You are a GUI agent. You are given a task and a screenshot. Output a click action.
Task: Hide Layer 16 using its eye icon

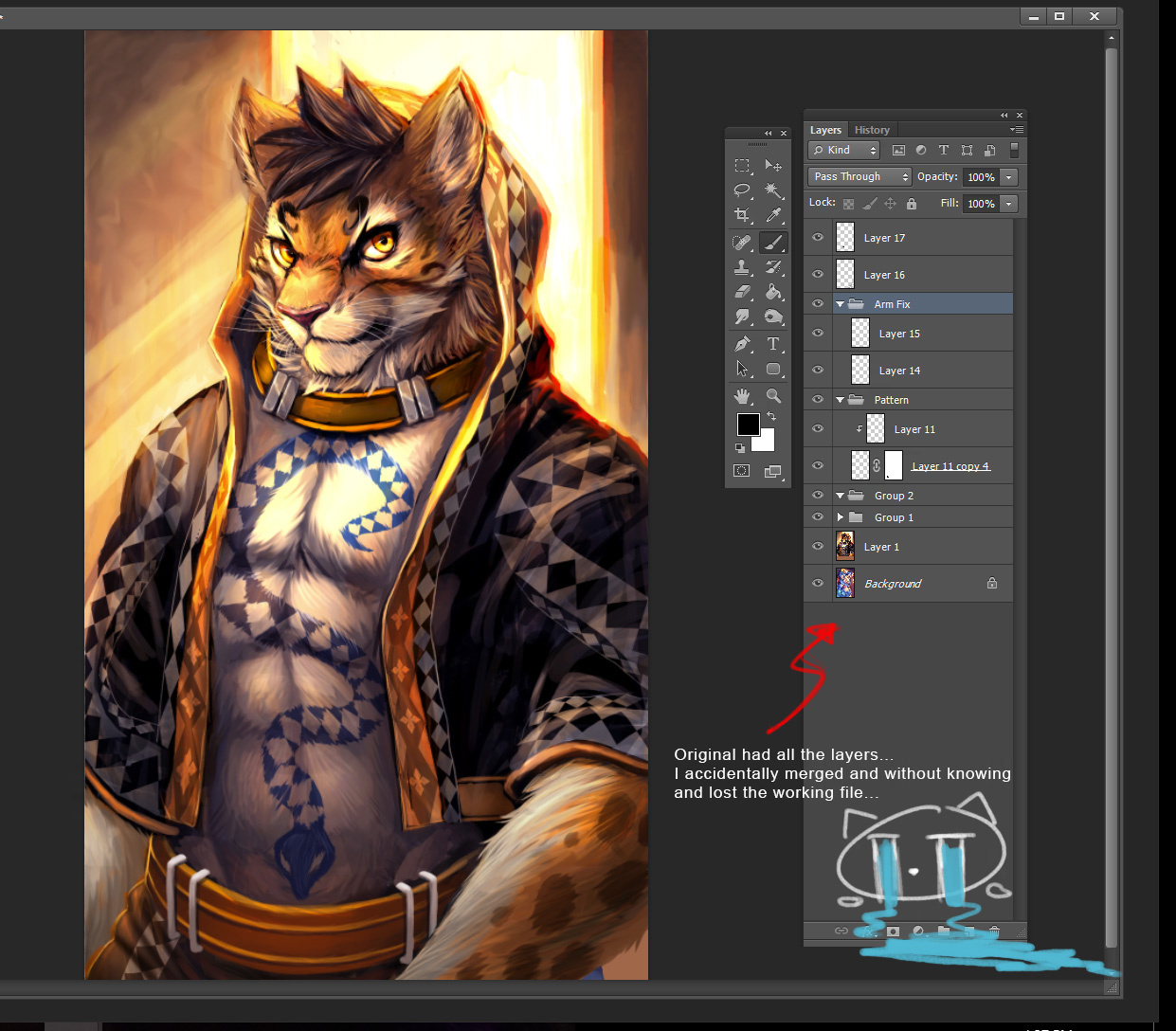pyautogui.click(x=818, y=275)
